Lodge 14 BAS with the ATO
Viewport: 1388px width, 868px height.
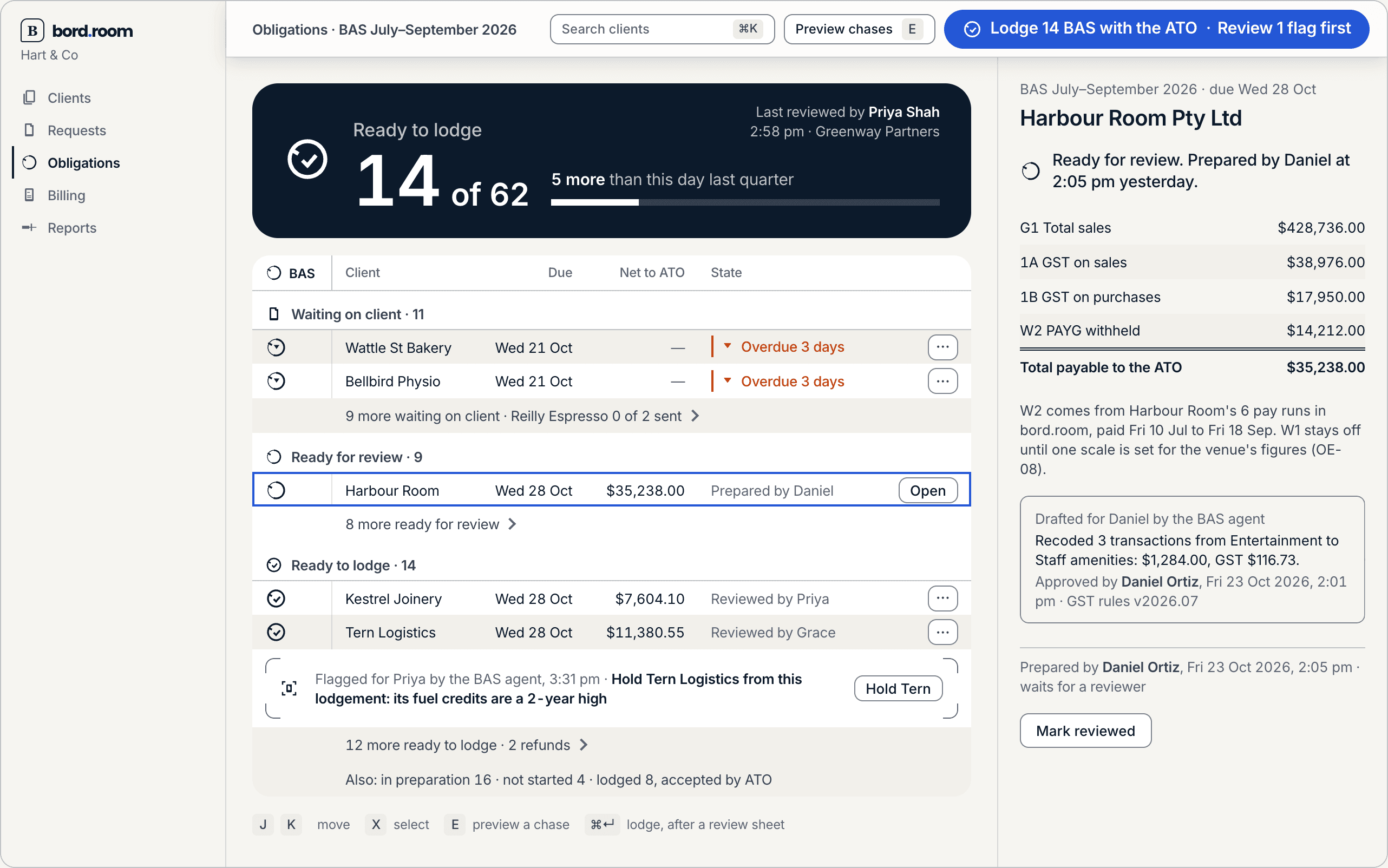point(1156,29)
